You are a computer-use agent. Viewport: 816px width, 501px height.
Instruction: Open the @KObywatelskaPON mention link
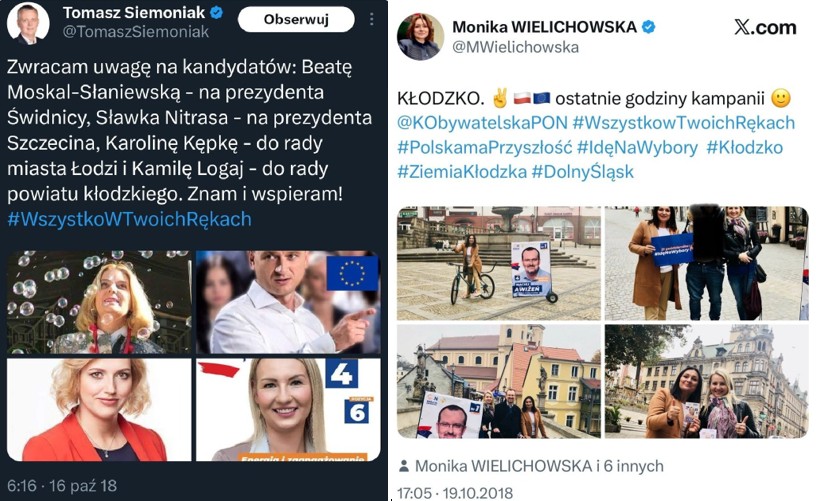[x=482, y=123]
